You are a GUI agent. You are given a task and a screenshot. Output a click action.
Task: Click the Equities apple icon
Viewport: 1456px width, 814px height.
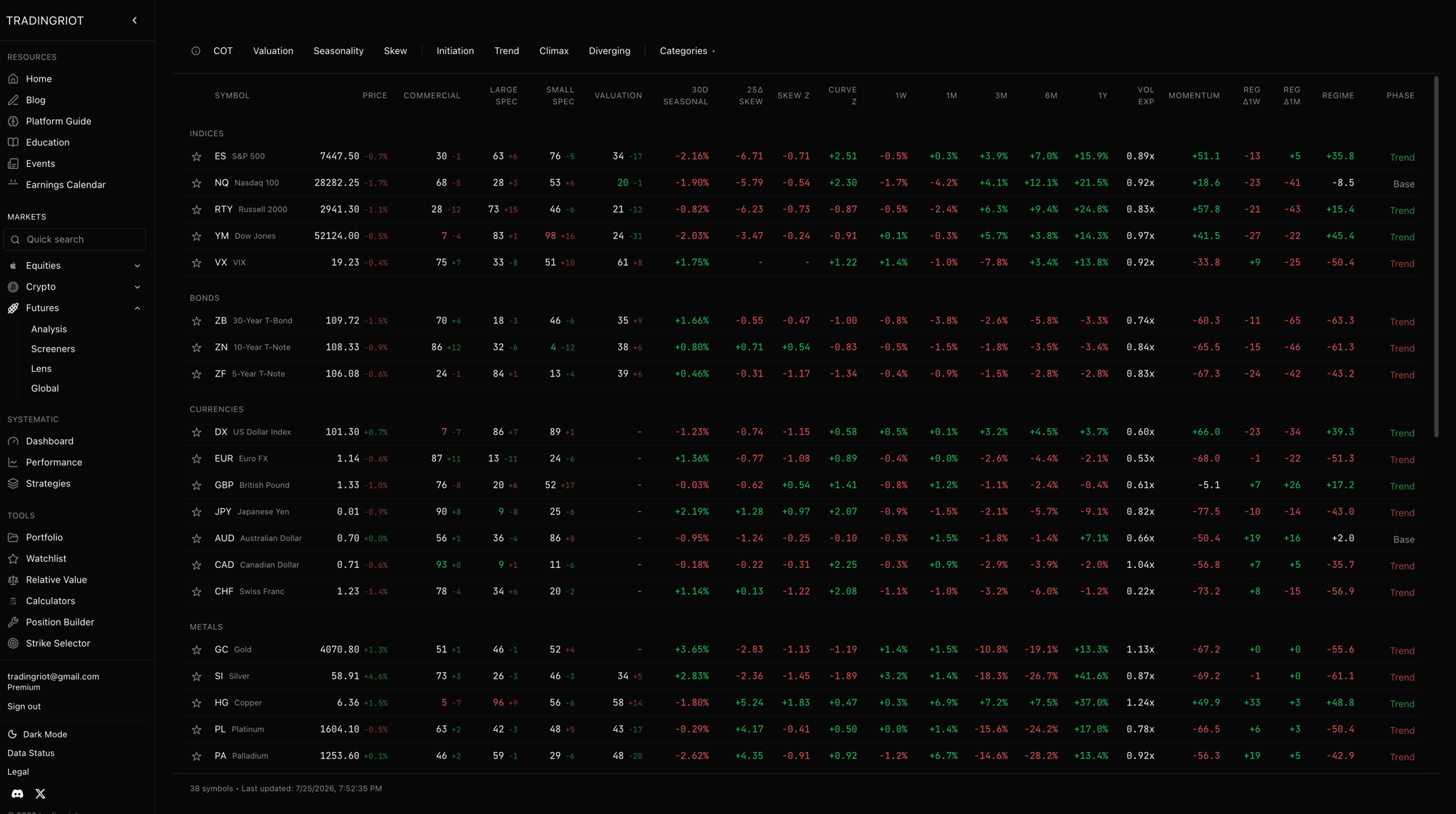coord(13,266)
